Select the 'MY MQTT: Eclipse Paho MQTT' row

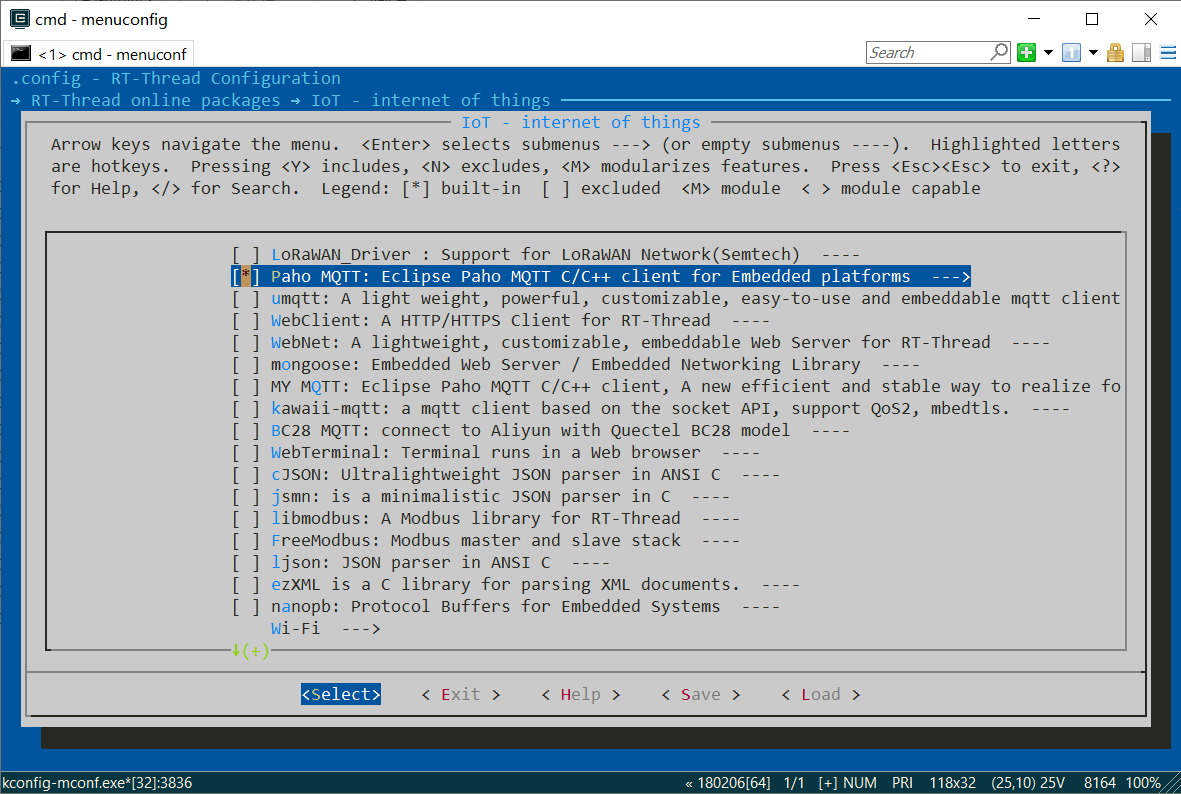click(676, 386)
